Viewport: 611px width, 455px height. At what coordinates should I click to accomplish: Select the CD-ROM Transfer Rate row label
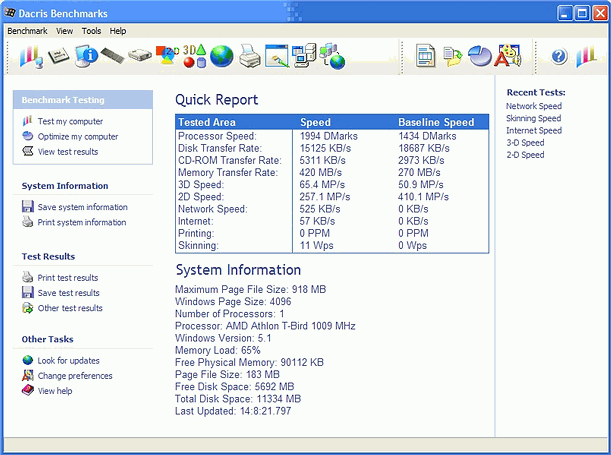point(230,160)
